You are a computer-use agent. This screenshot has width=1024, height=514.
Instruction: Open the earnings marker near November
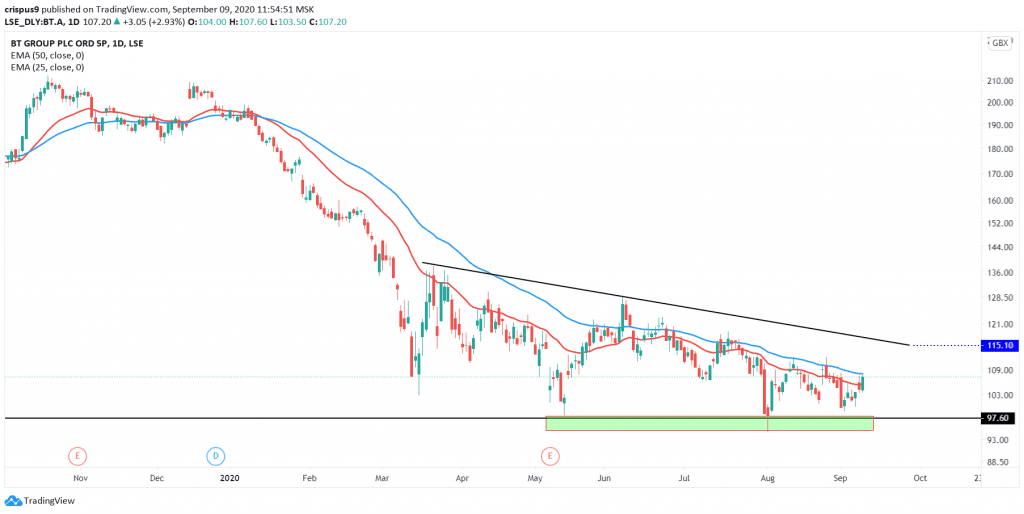pyautogui.click(x=78, y=455)
